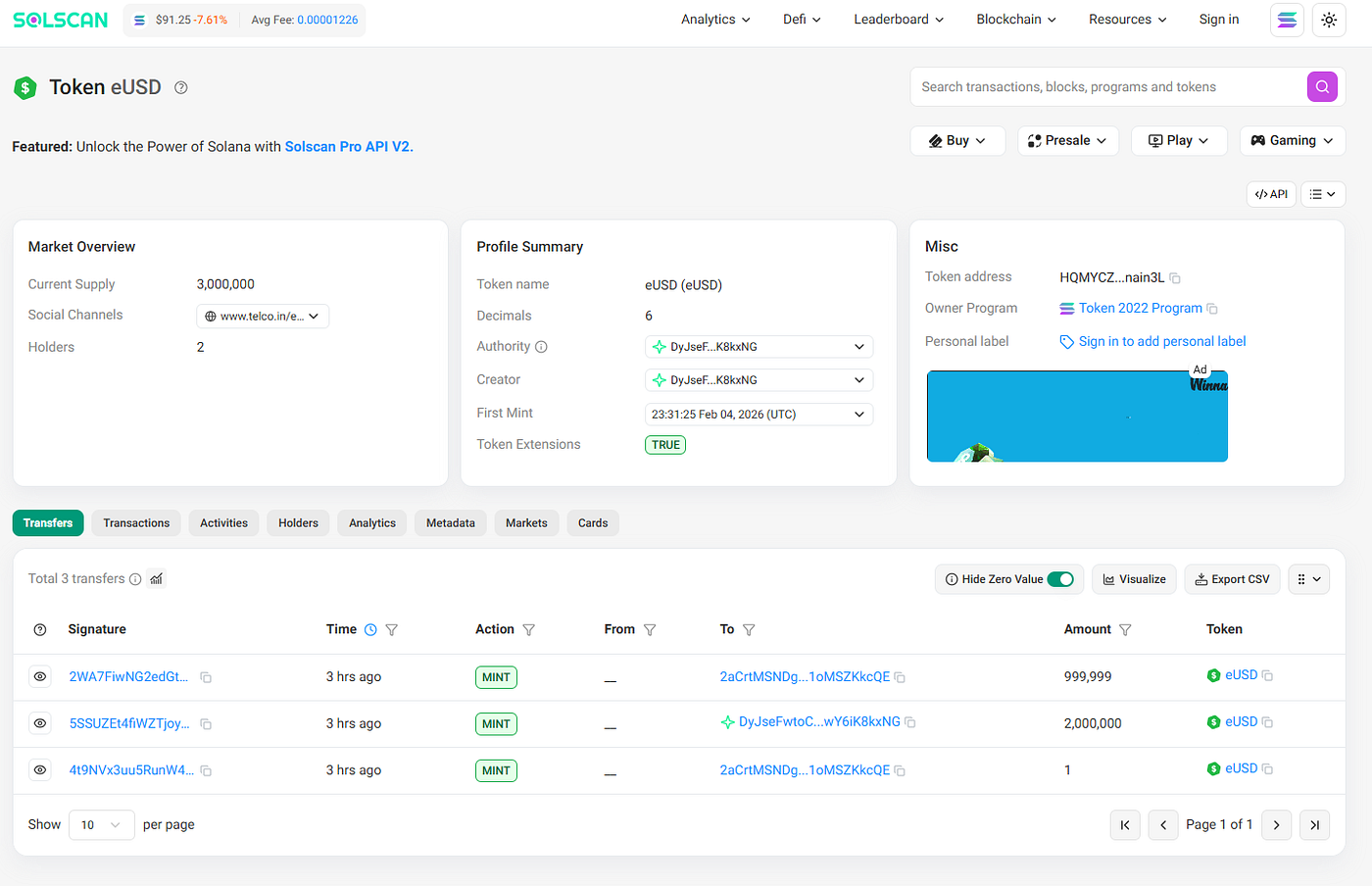Open the Presale dropdown

coord(1067,141)
